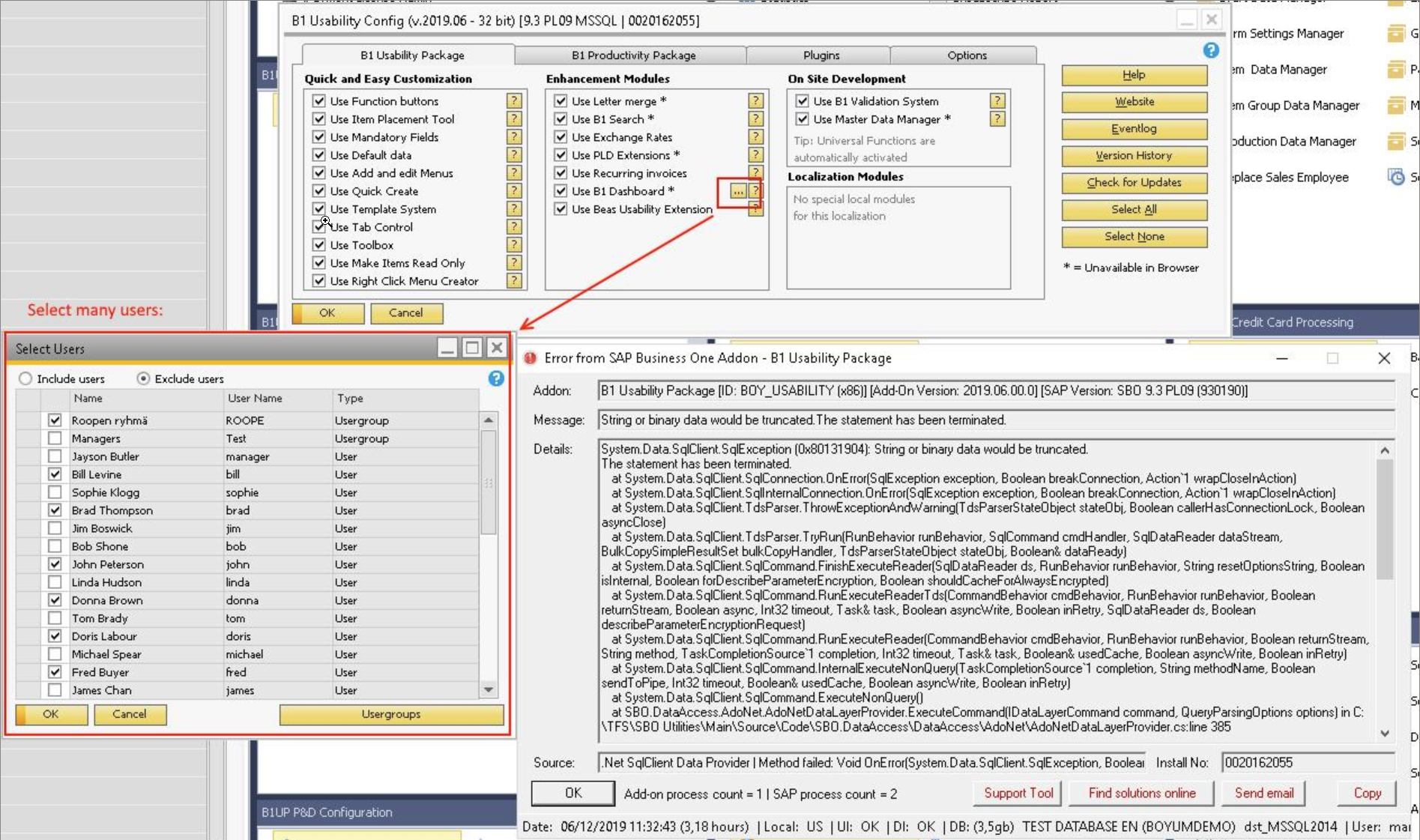The image size is (1420, 840).
Task: Click Select All button
Action: (1134, 210)
